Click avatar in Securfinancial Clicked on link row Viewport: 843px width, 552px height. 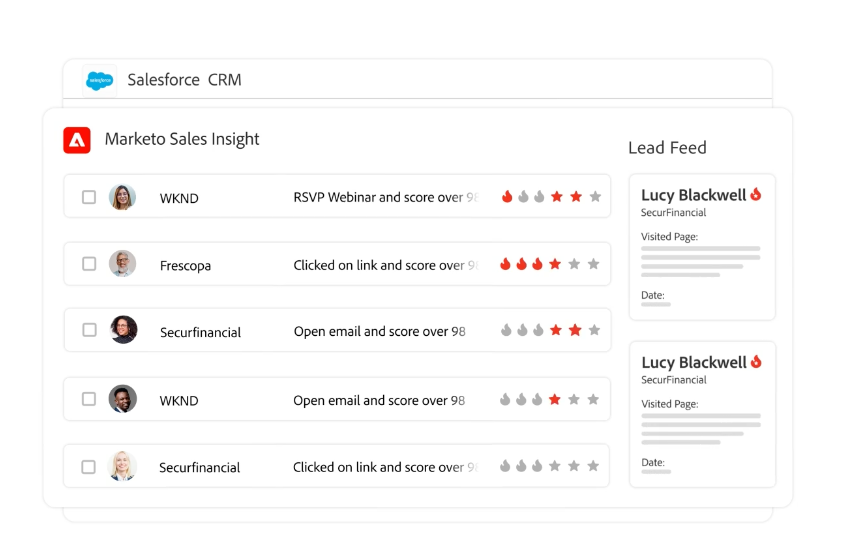point(122,466)
